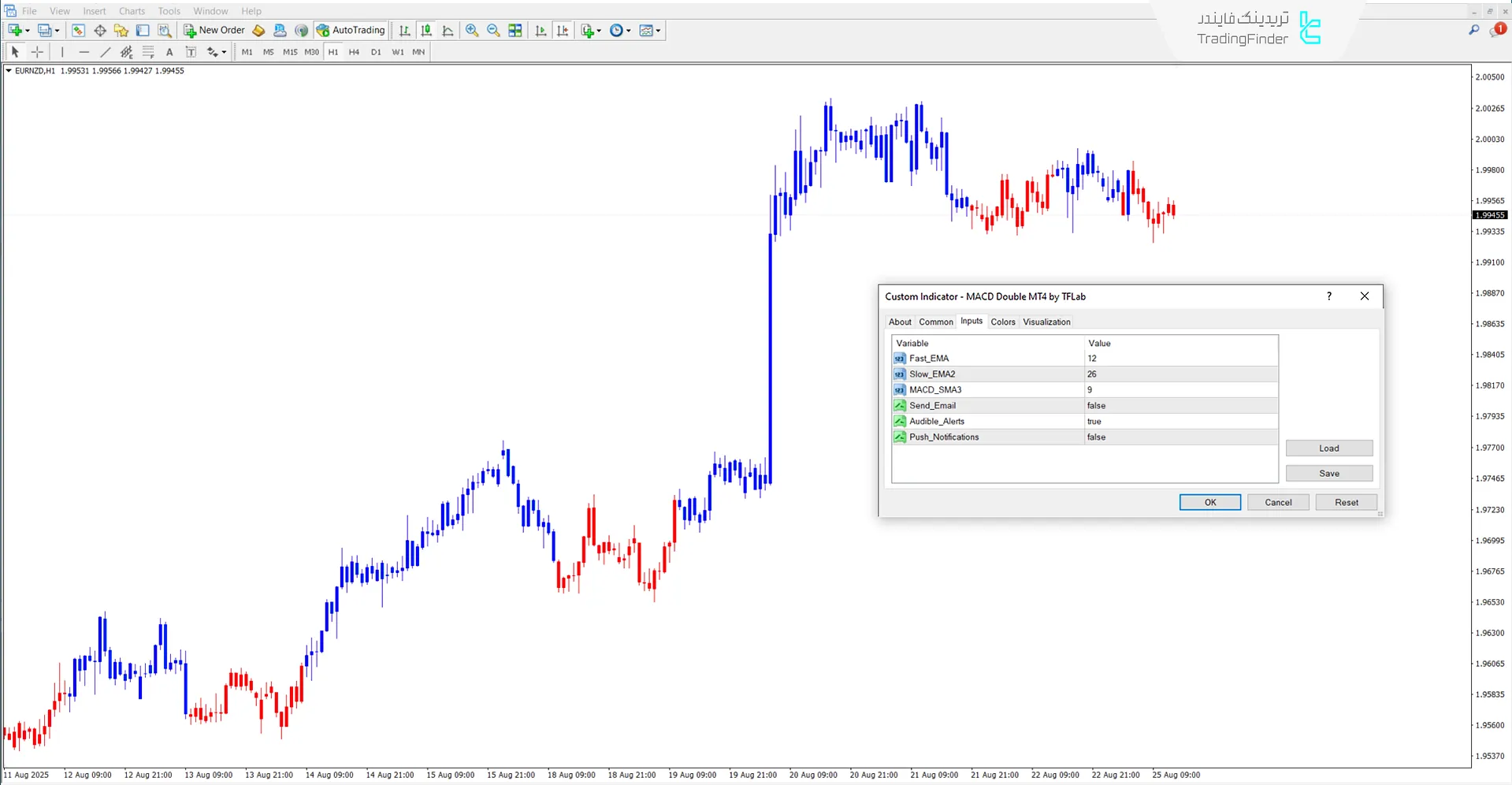This screenshot has height=785, width=1512.
Task: Open the Indicators dropdown arrow
Action: point(599,30)
